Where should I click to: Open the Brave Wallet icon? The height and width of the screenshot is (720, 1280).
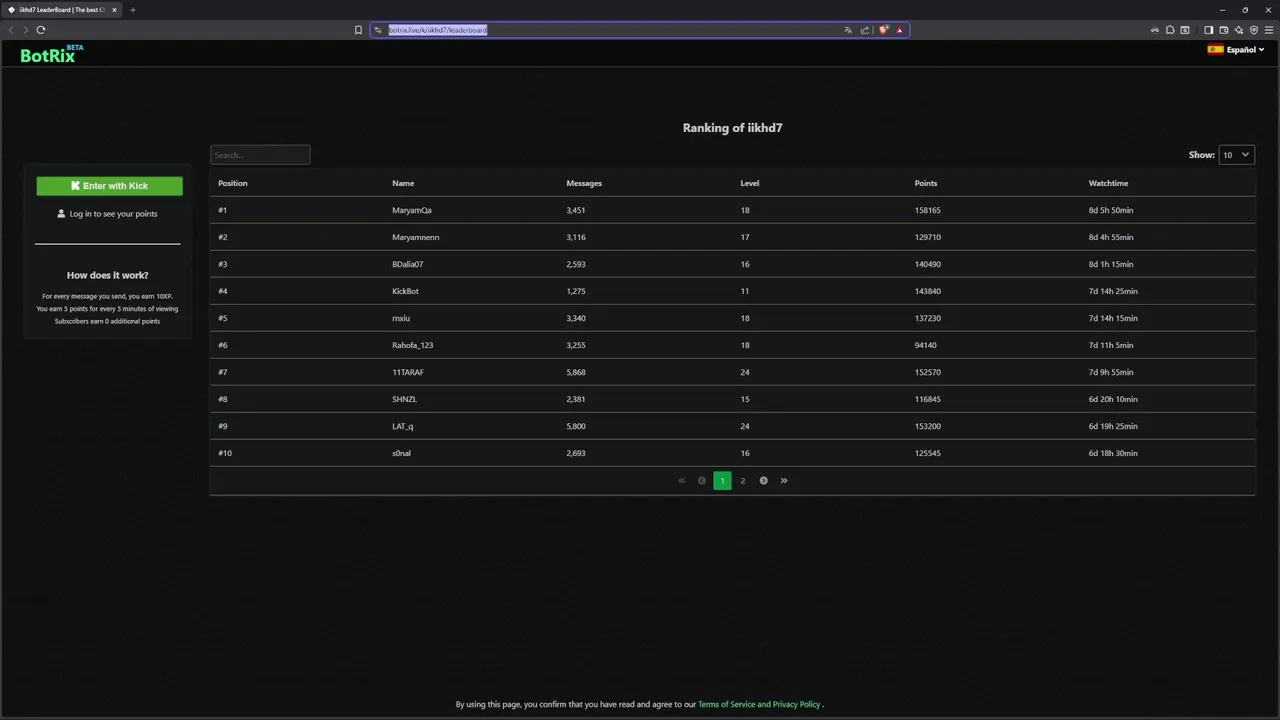click(1223, 30)
